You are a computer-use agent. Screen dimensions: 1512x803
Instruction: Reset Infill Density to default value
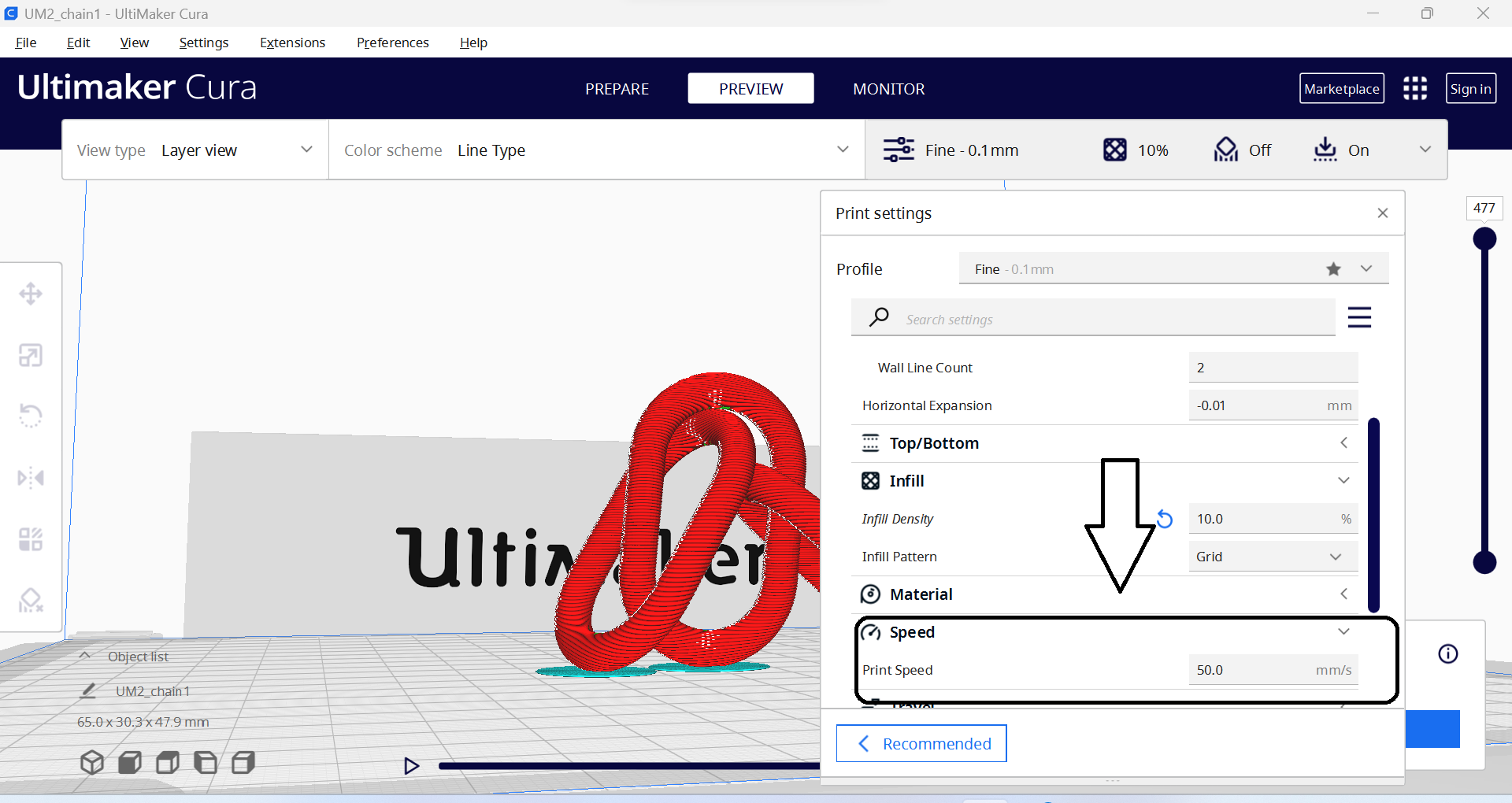1165,519
